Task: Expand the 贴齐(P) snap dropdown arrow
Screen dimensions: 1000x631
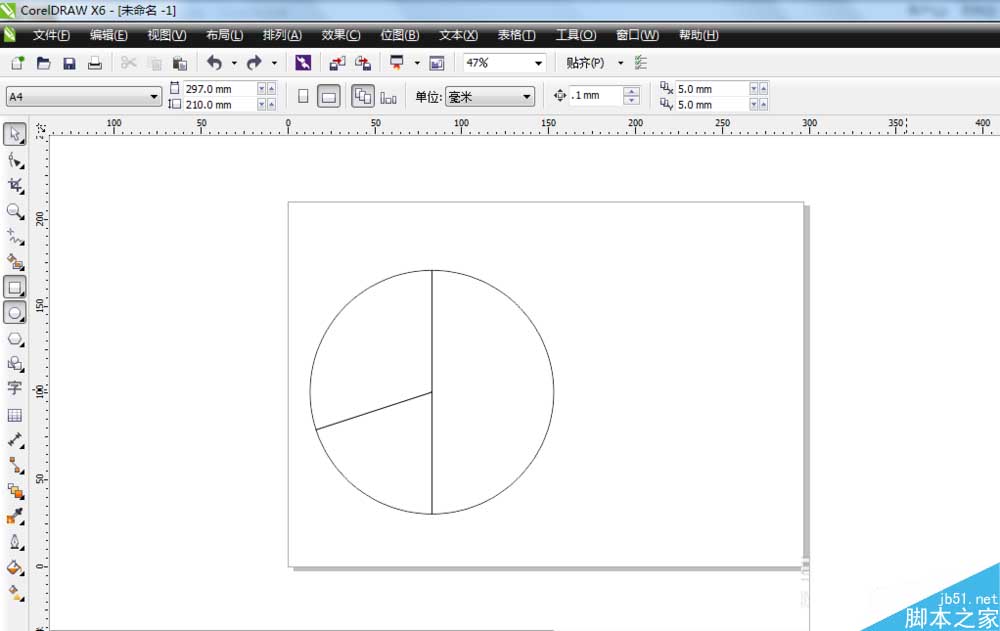Action: point(621,63)
